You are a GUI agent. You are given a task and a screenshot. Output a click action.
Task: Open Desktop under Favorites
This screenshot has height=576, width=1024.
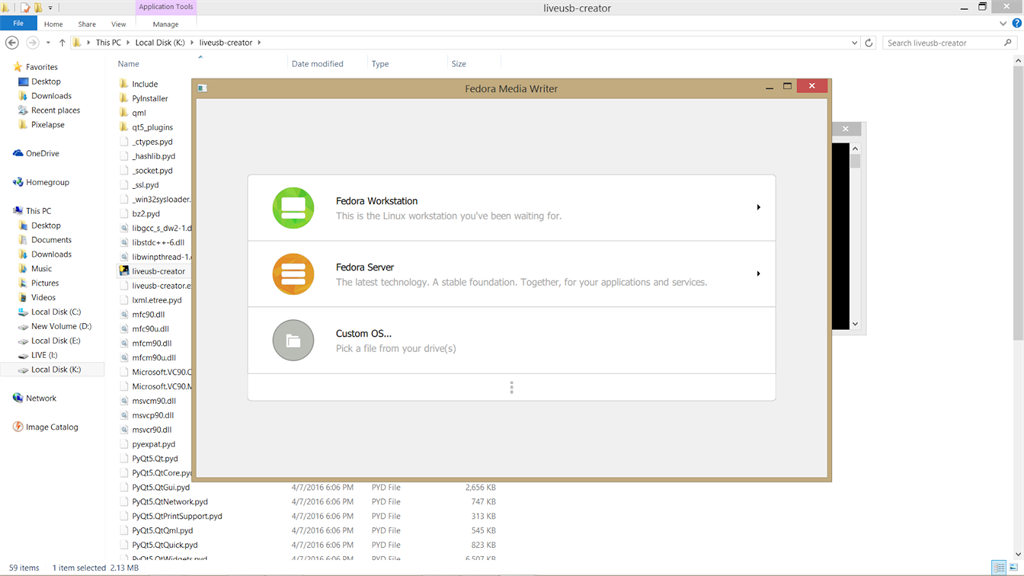click(46, 82)
